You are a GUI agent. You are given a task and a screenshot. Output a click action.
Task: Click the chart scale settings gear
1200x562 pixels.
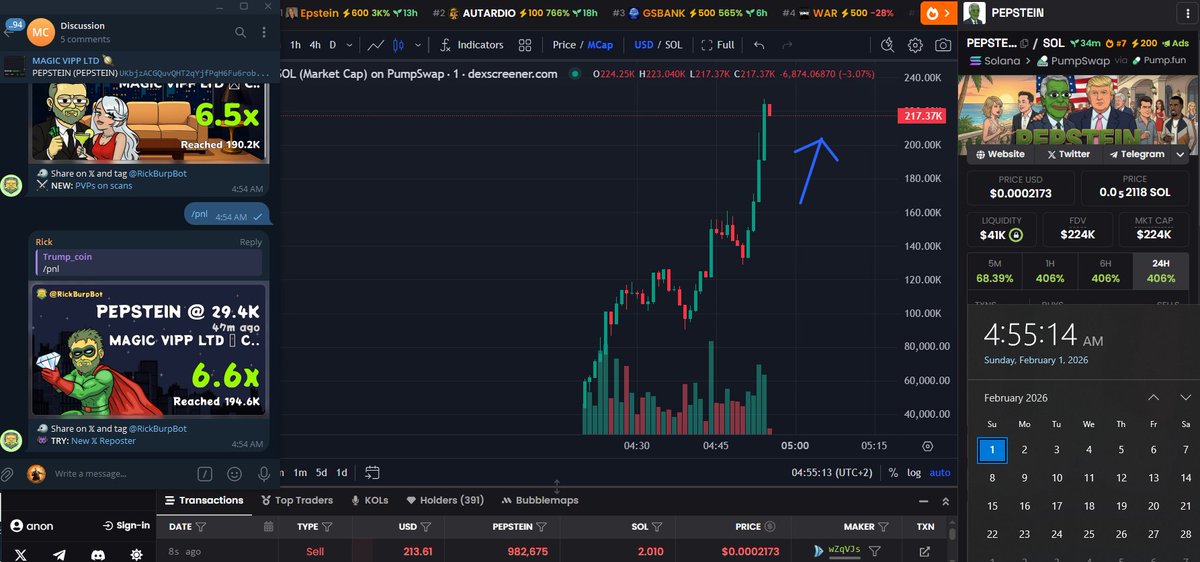tap(928, 446)
